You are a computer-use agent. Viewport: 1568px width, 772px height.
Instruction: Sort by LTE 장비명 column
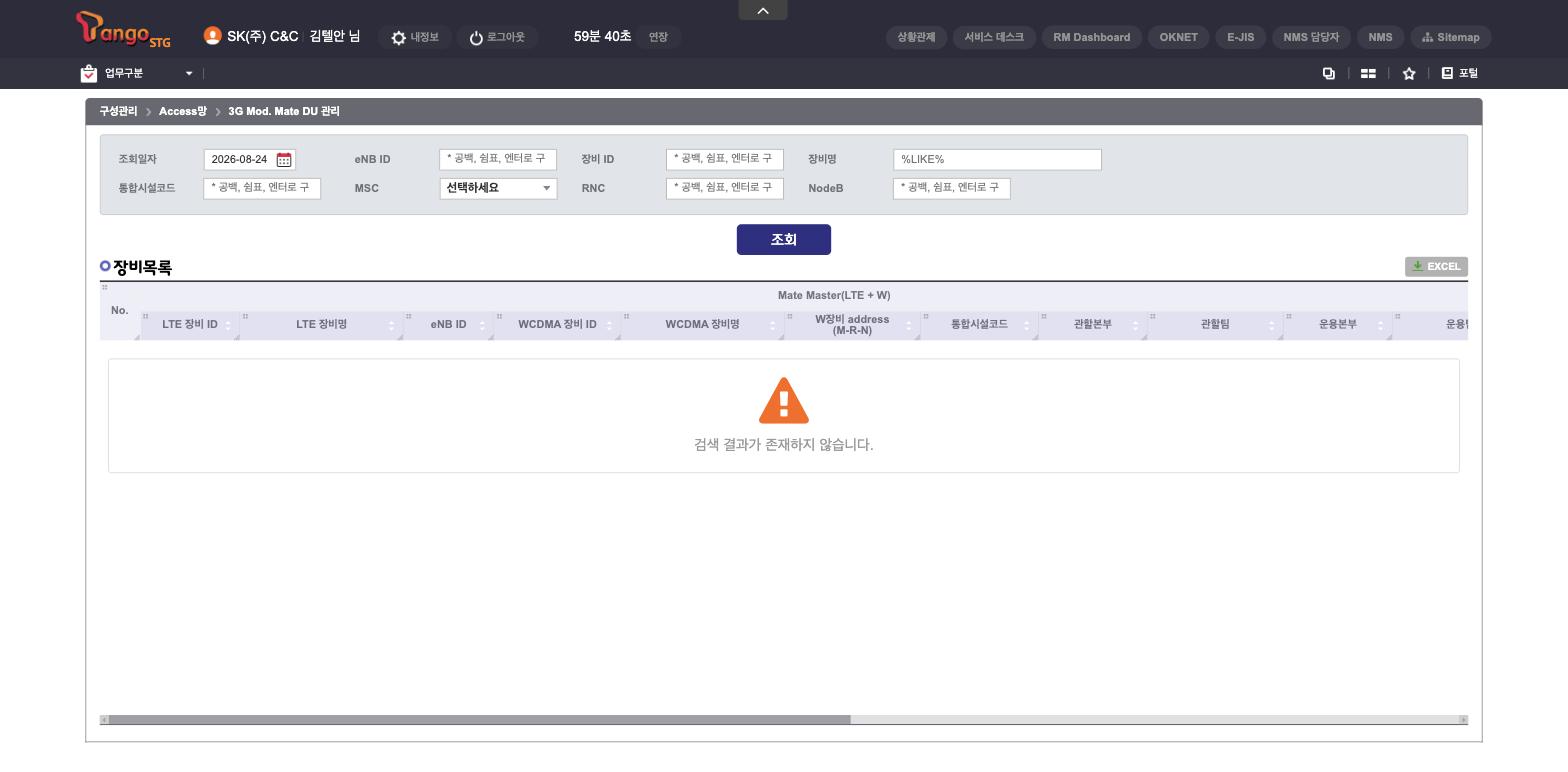[x=321, y=325]
